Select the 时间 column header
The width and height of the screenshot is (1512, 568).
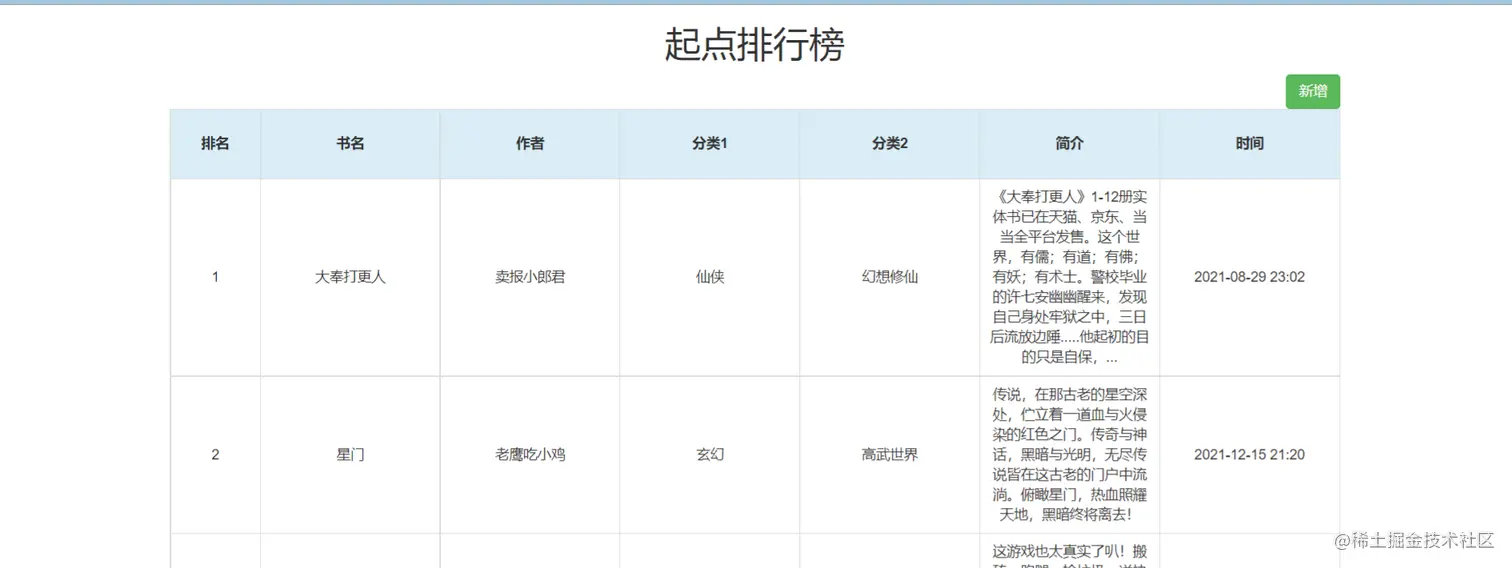1249,144
